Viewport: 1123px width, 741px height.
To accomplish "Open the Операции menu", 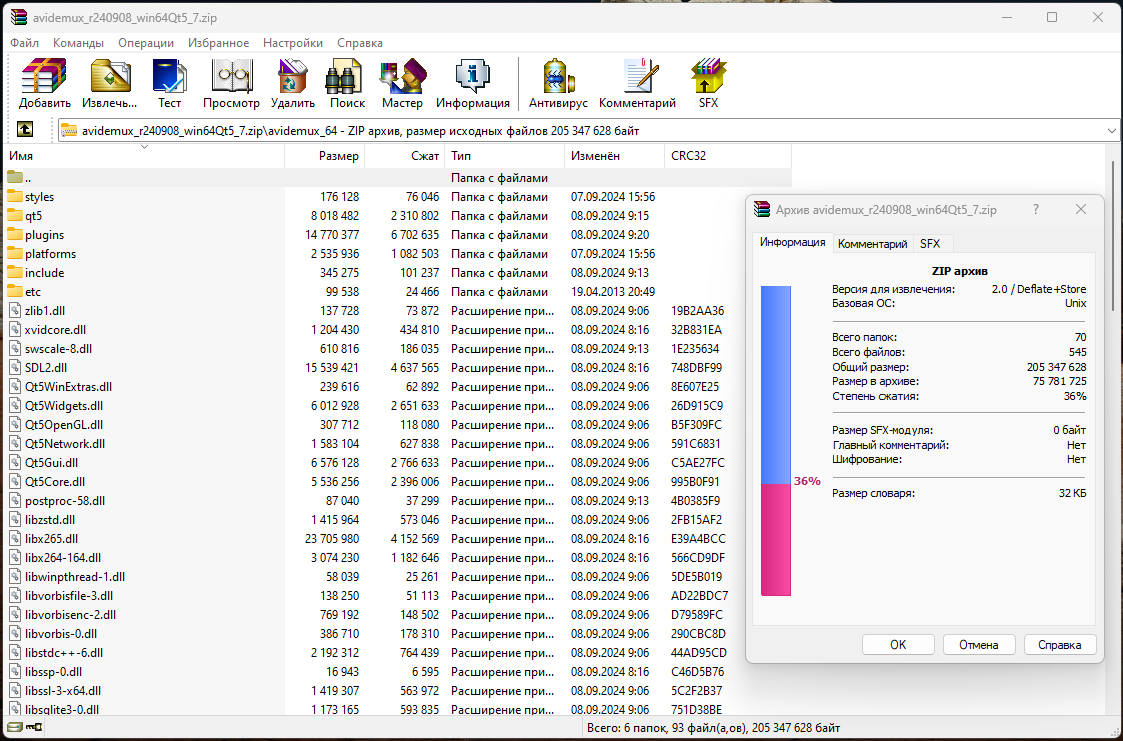I will pyautogui.click(x=146, y=43).
